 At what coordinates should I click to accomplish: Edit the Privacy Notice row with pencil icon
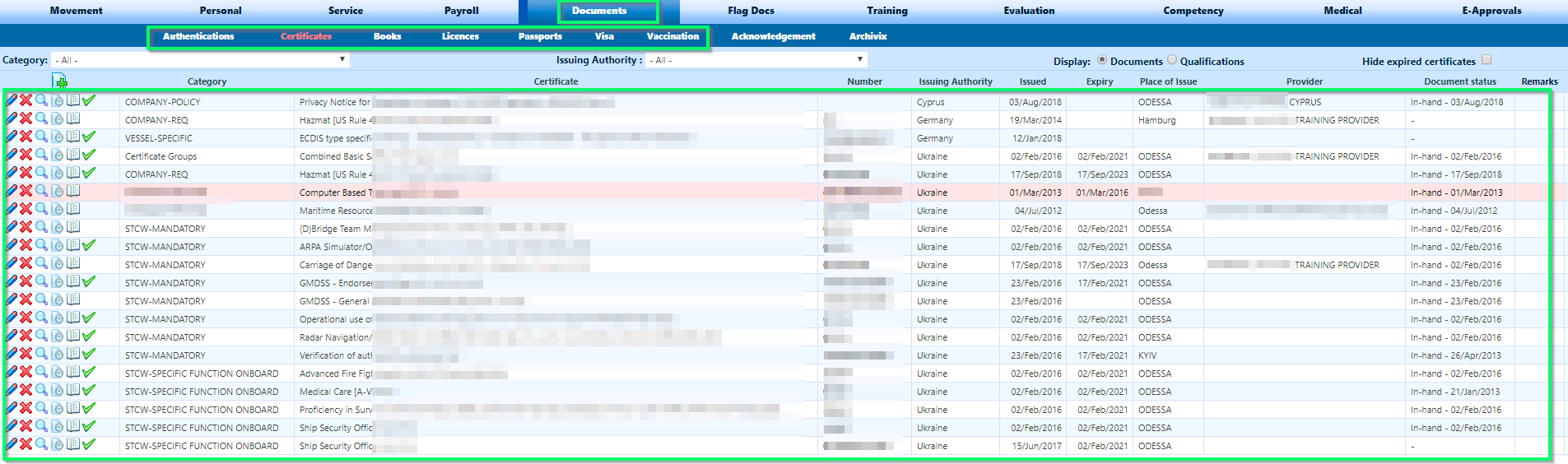point(12,100)
